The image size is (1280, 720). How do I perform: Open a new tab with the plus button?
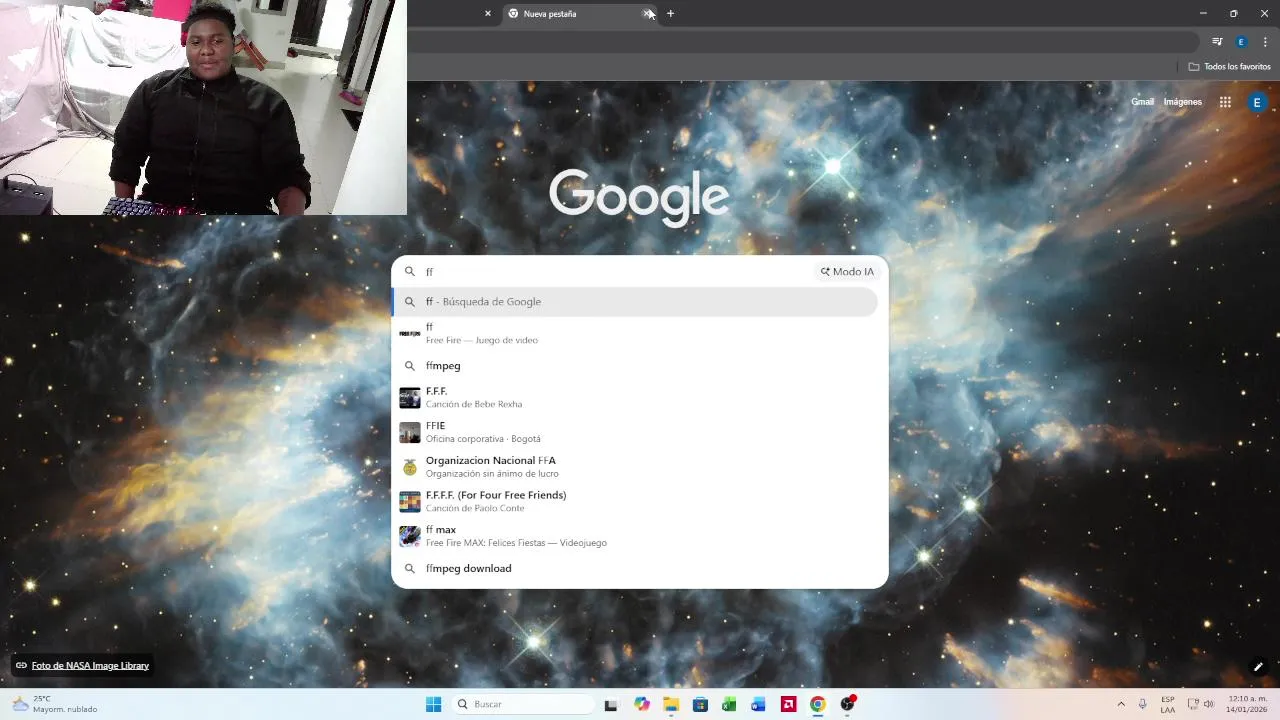coord(670,14)
